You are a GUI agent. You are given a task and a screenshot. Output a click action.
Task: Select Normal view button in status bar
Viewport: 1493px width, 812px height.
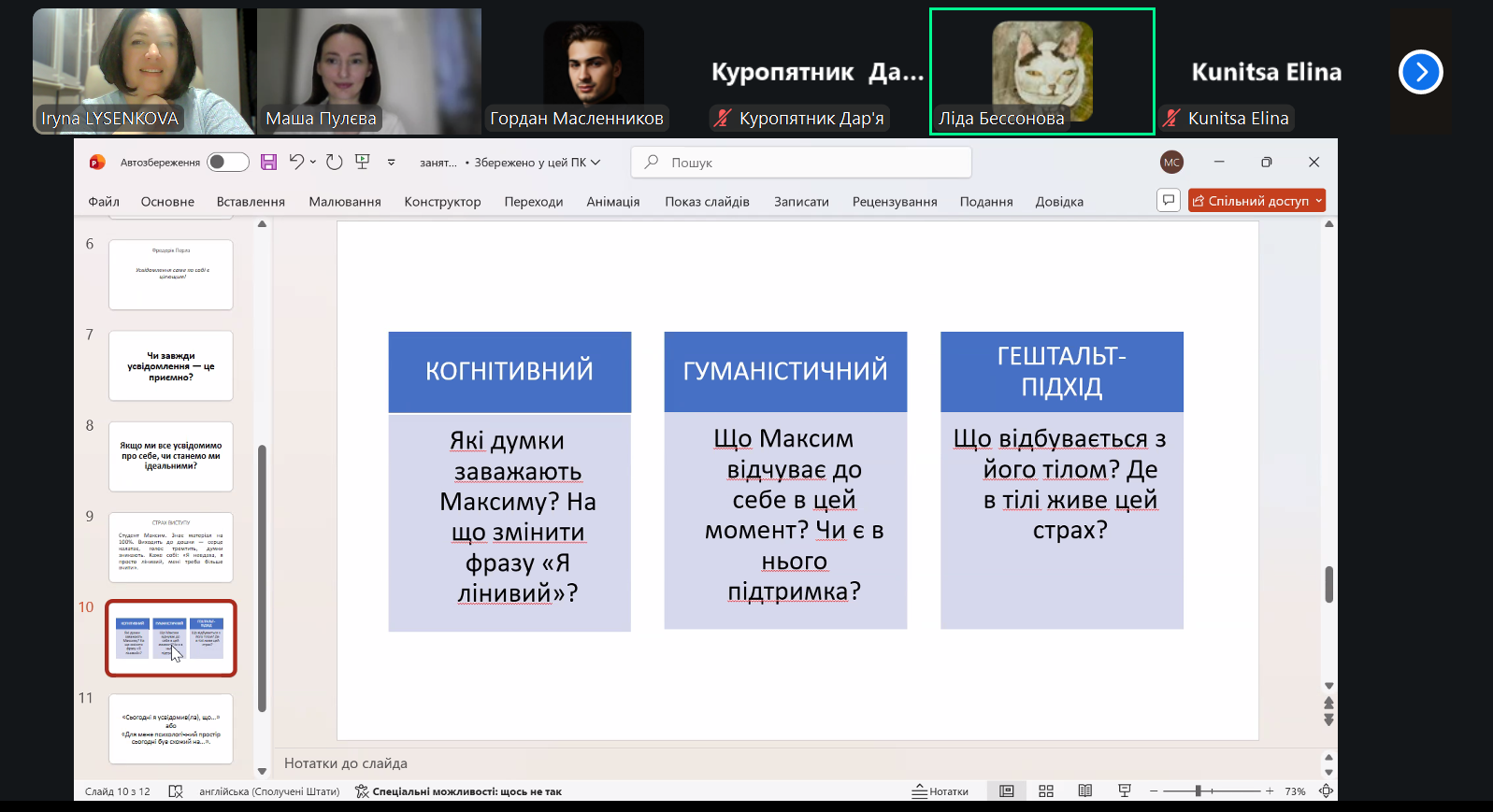pos(1007,791)
